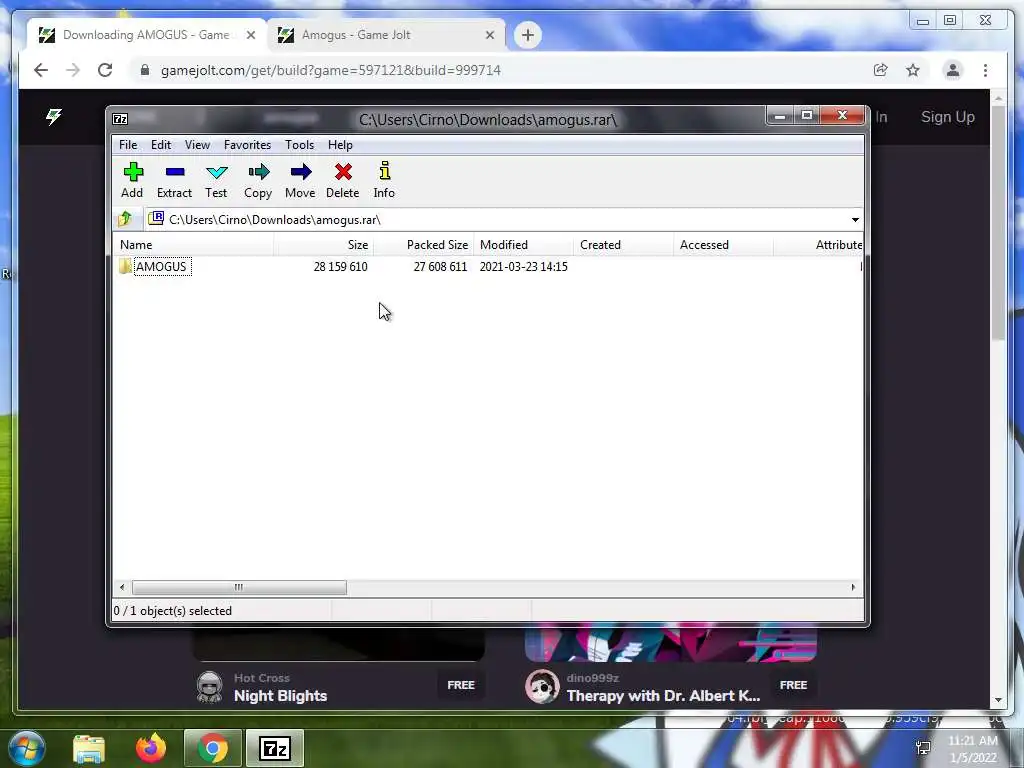Click Sign Up on Game Jolt
1024x768 pixels.
[948, 117]
